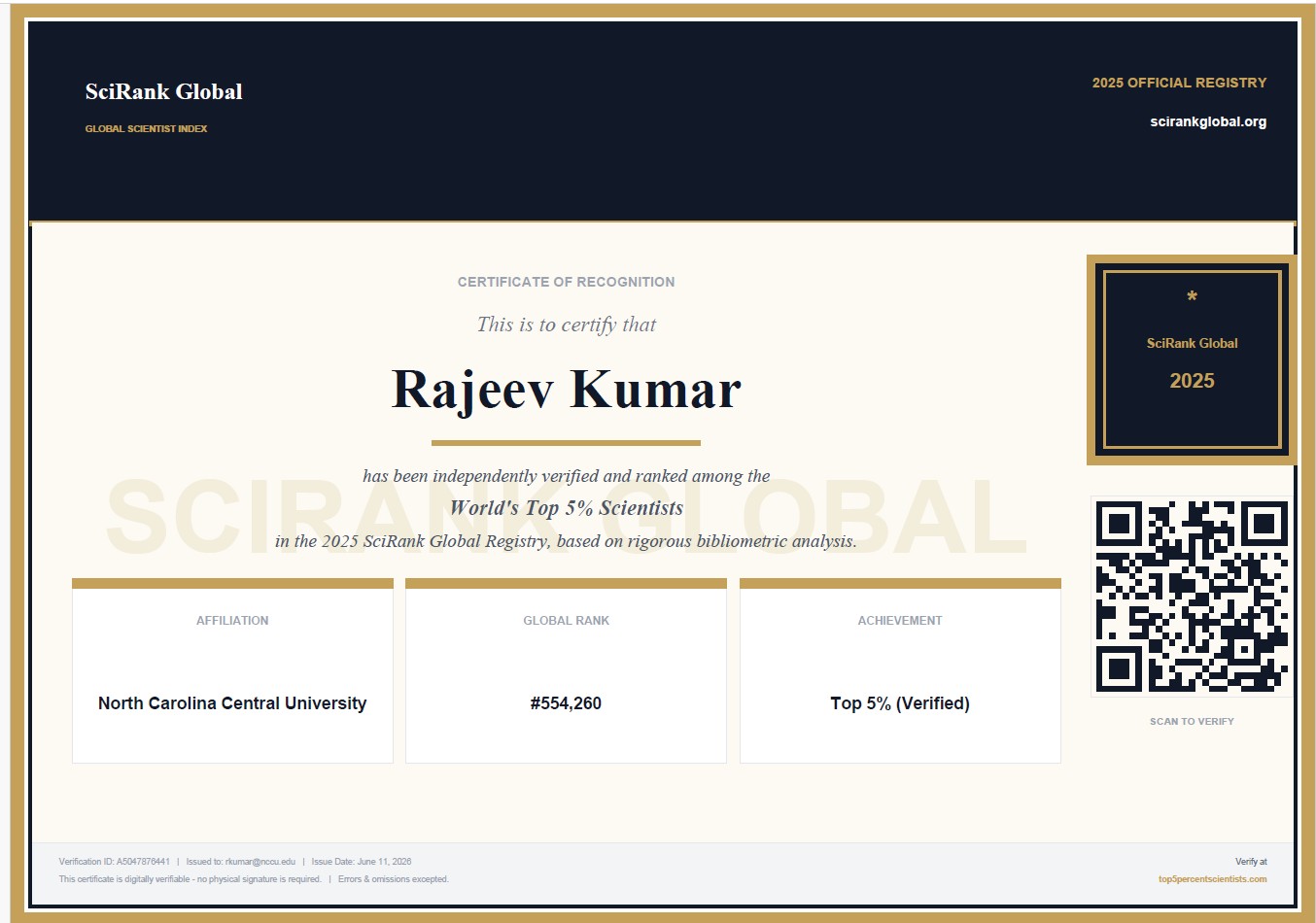Screen dimensions: 1316x923
Task: Select the name Rajeev Kumar
Action: pyautogui.click(x=566, y=390)
